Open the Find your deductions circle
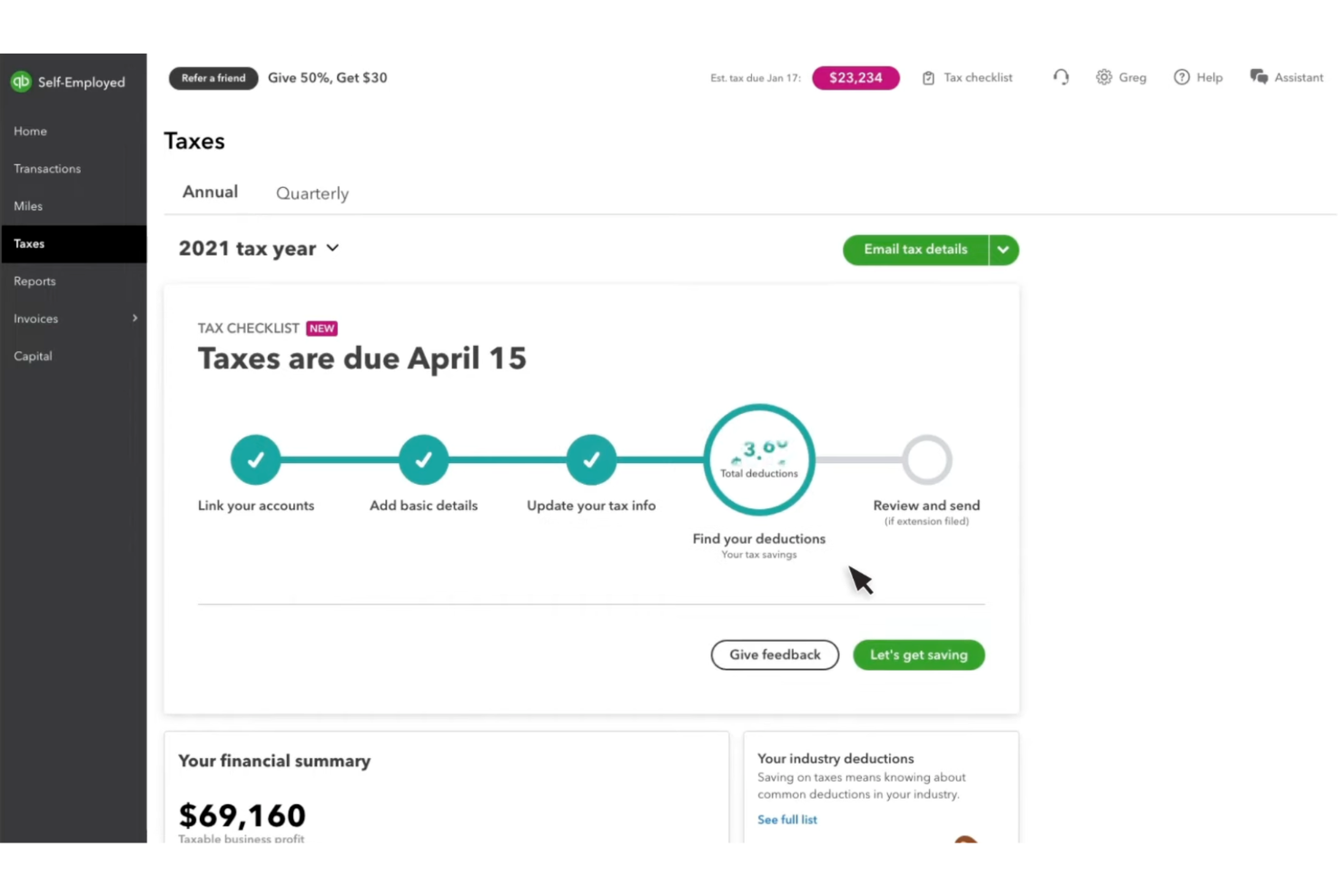The image size is (1344, 896). (x=759, y=459)
